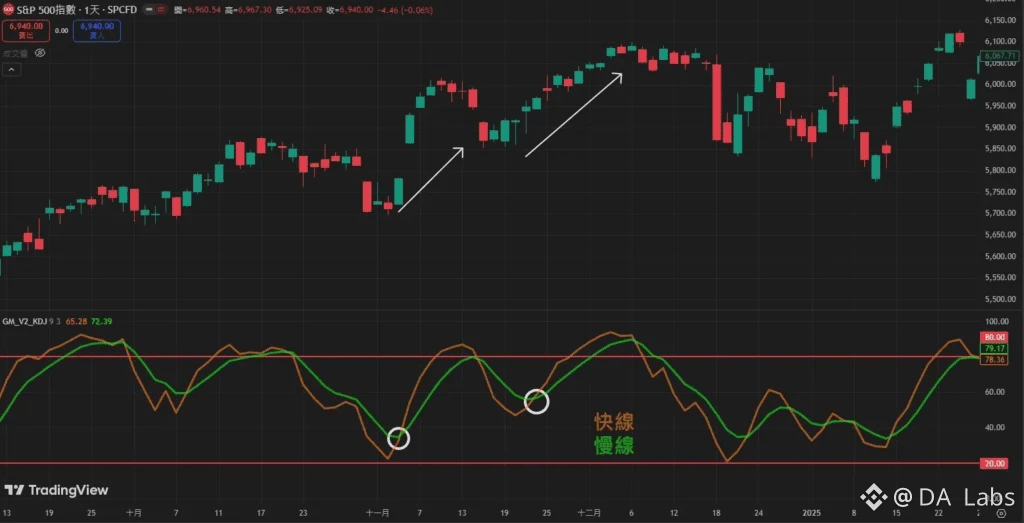Click the 60.00 indicator scale label
The width and height of the screenshot is (1024, 523).
pos(995,392)
